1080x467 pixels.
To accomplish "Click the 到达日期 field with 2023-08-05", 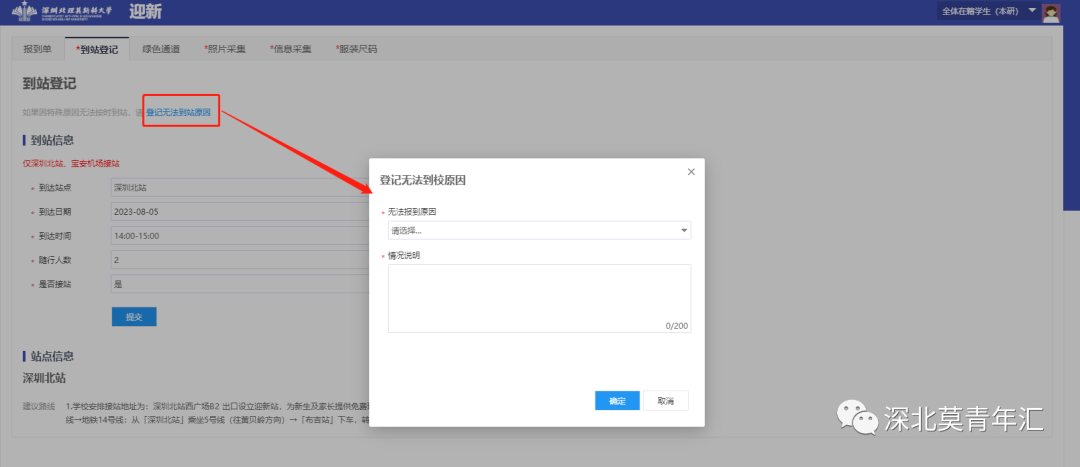I will point(240,211).
